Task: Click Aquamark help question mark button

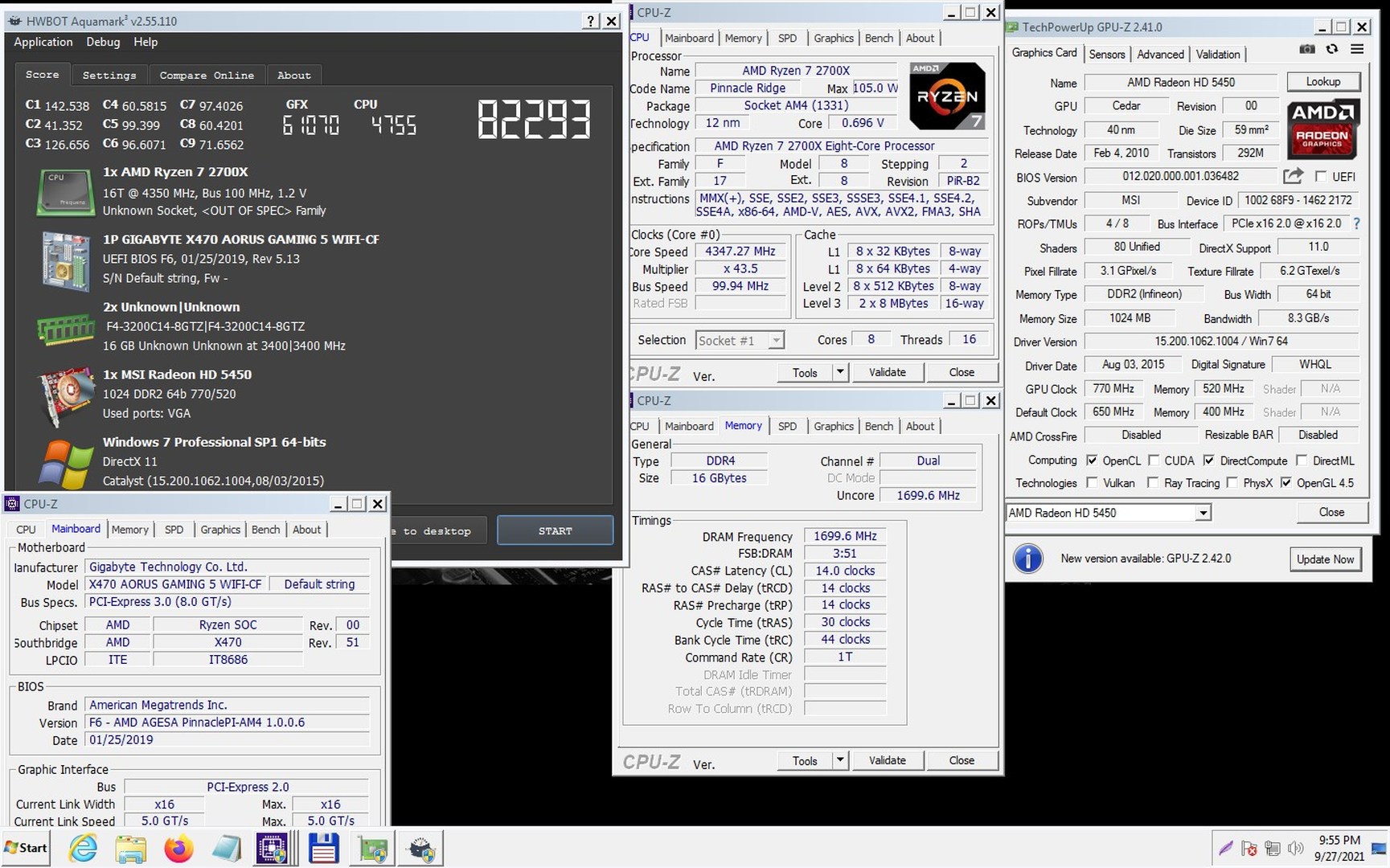Action: coord(591,21)
